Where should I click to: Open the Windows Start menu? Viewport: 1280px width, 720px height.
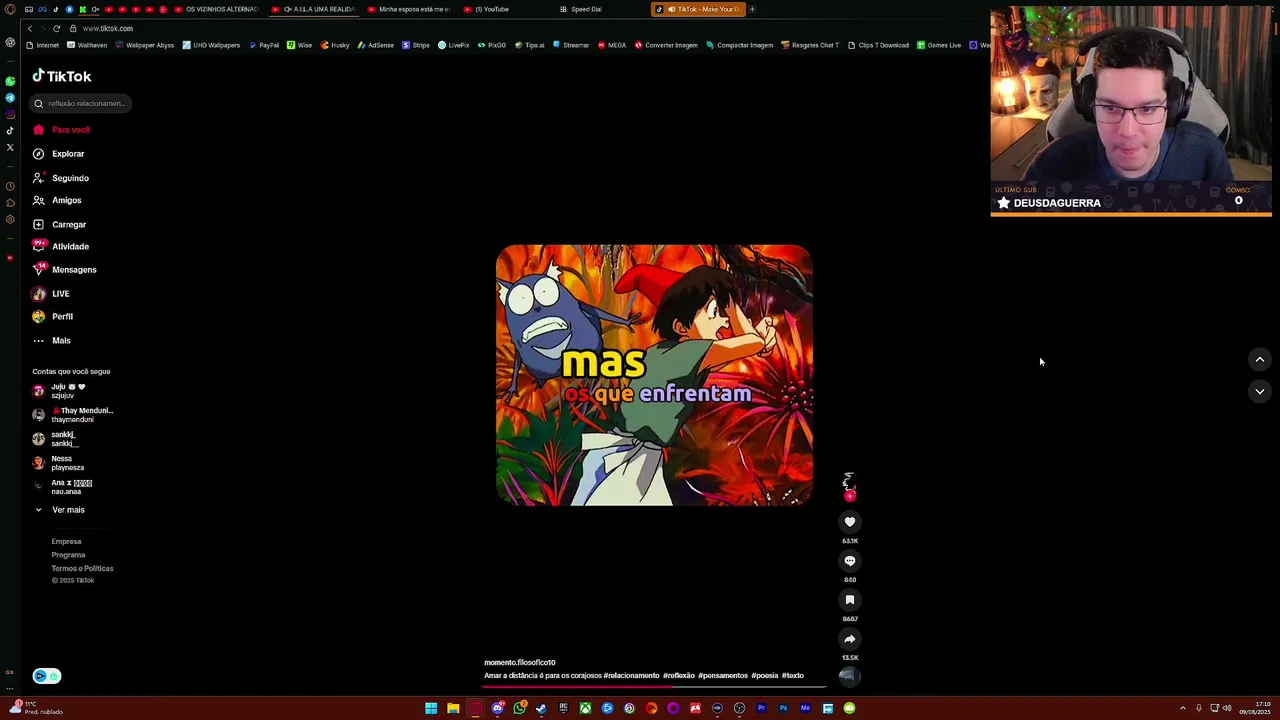point(431,708)
